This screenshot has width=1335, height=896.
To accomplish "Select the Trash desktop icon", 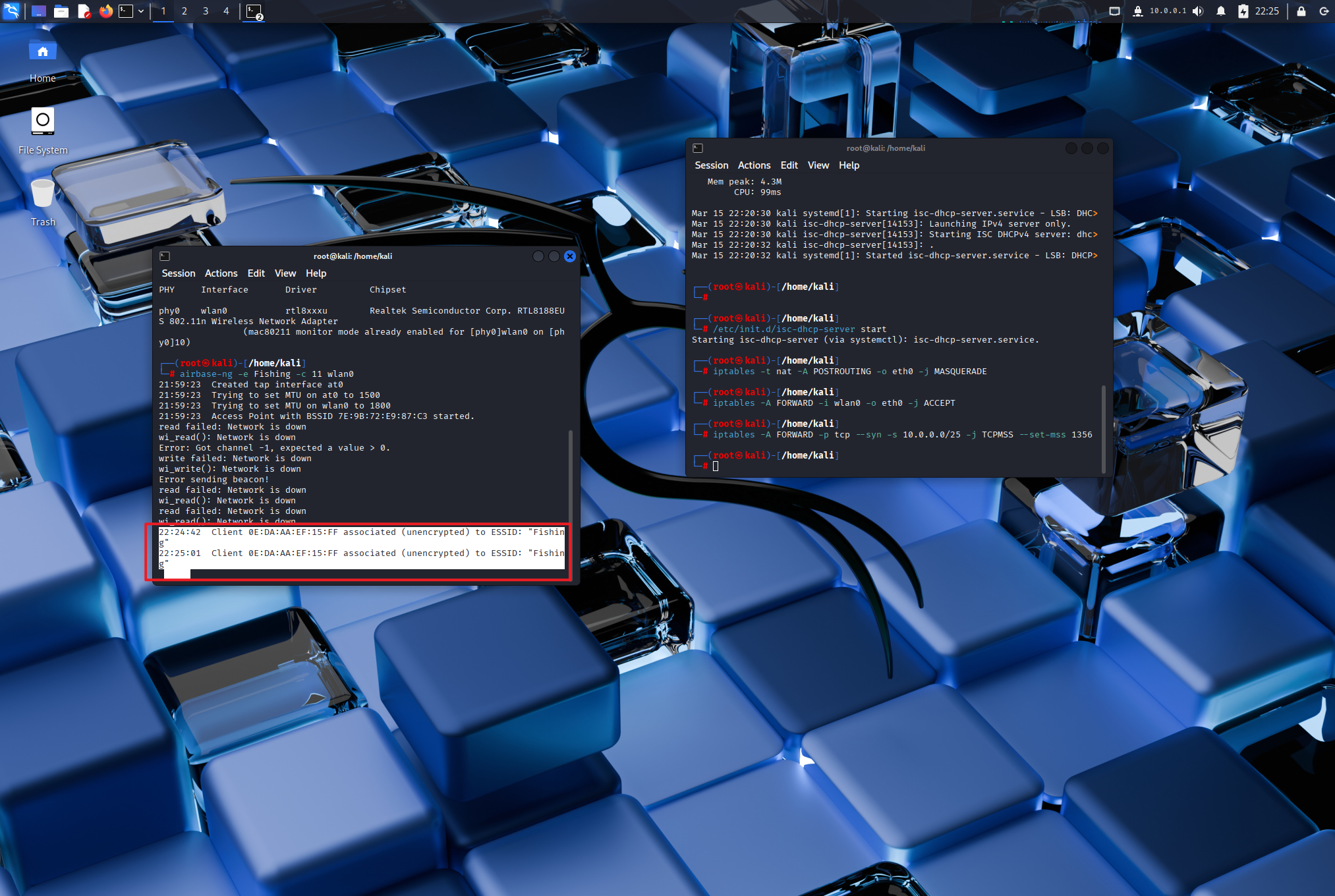I will [43, 203].
